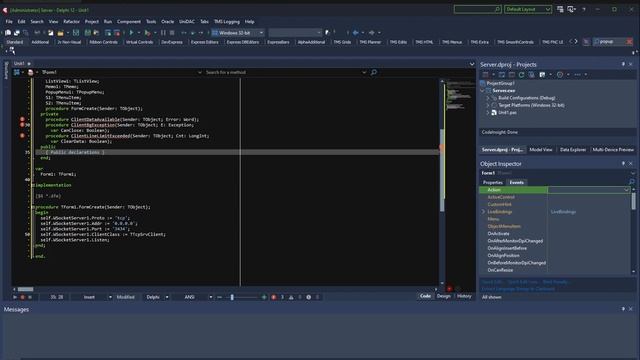The width and height of the screenshot is (640, 360).
Task: Switch to the History tab
Action: pyautogui.click(x=464, y=296)
